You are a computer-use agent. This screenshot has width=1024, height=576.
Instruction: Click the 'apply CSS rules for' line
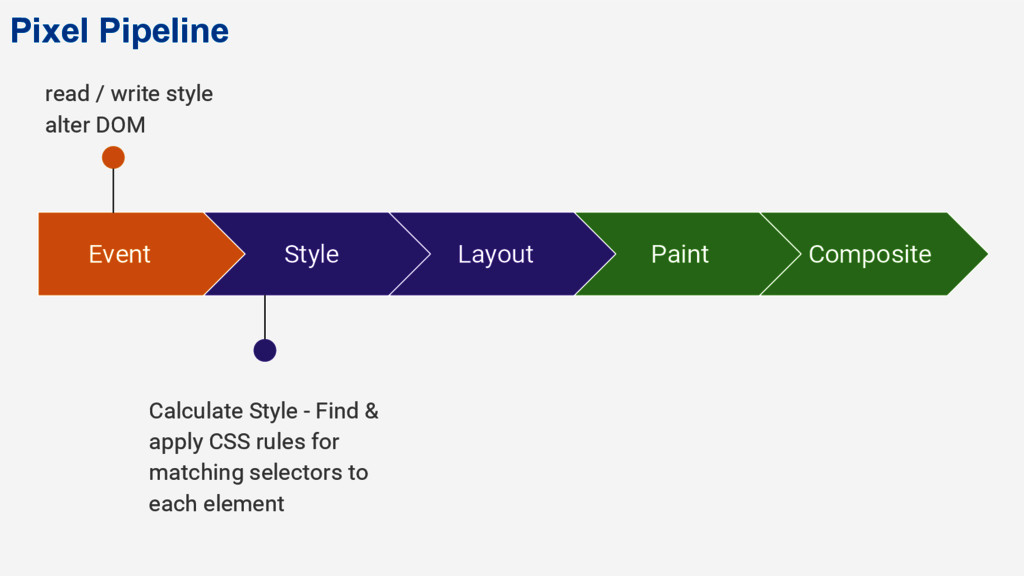click(x=244, y=442)
